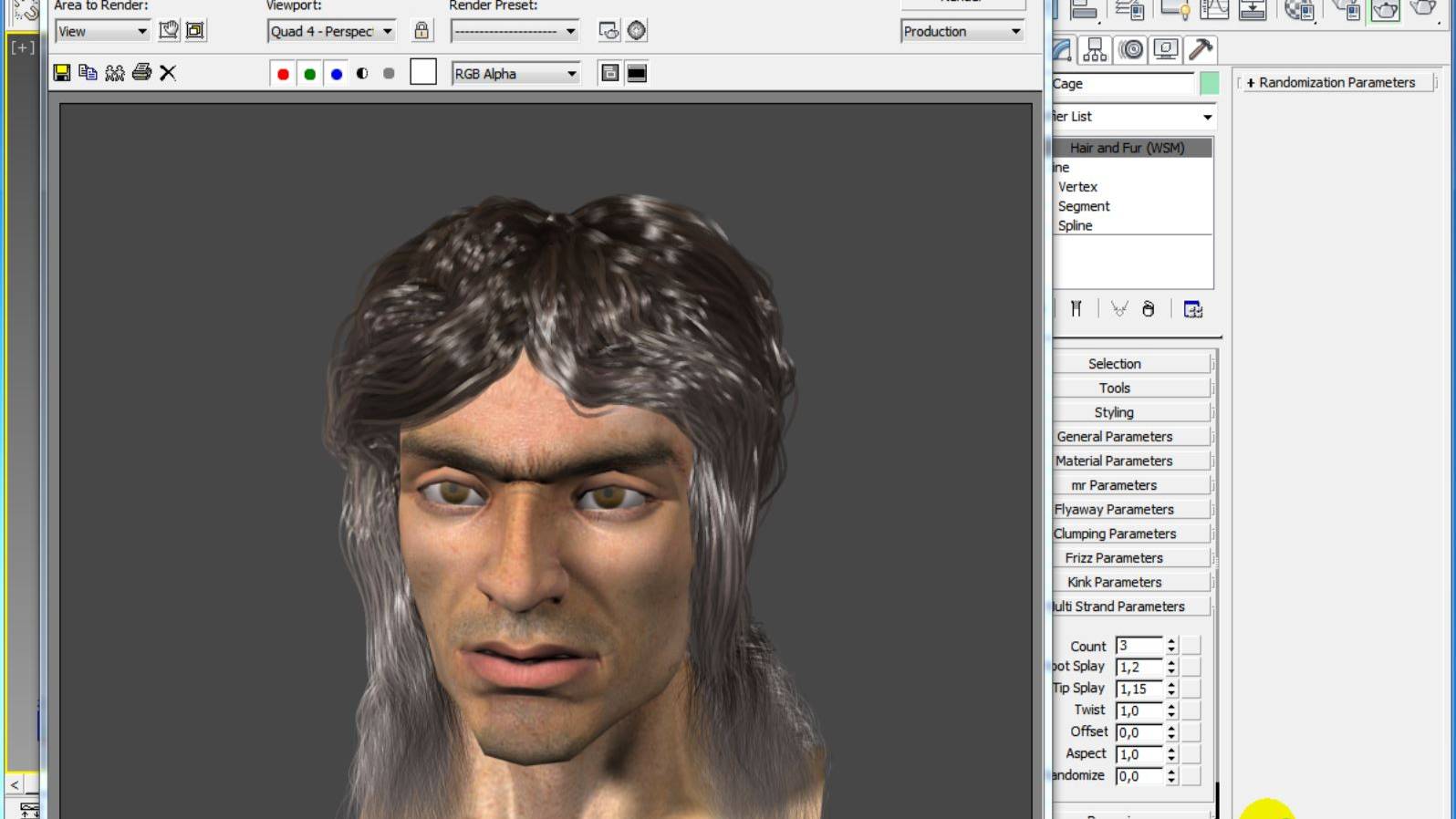Click the Root Splay value field

click(1139, 668)
